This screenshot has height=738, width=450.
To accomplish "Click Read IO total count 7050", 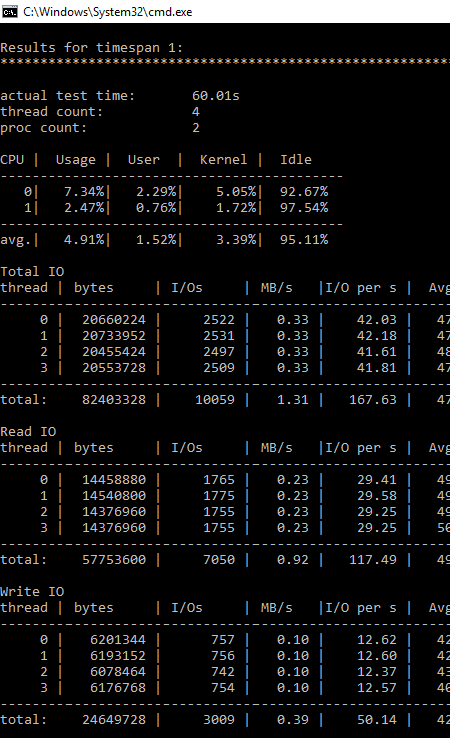I will click(x=219, y=560).
